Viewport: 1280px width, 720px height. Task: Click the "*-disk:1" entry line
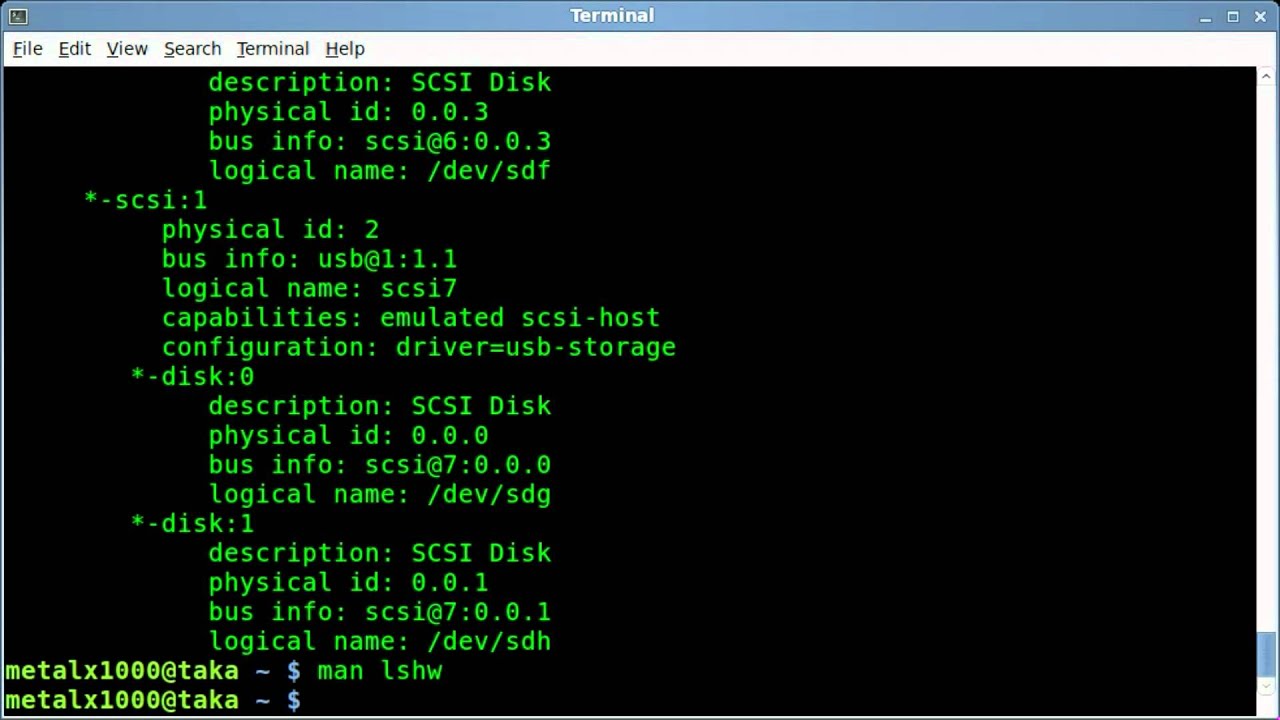193,524
